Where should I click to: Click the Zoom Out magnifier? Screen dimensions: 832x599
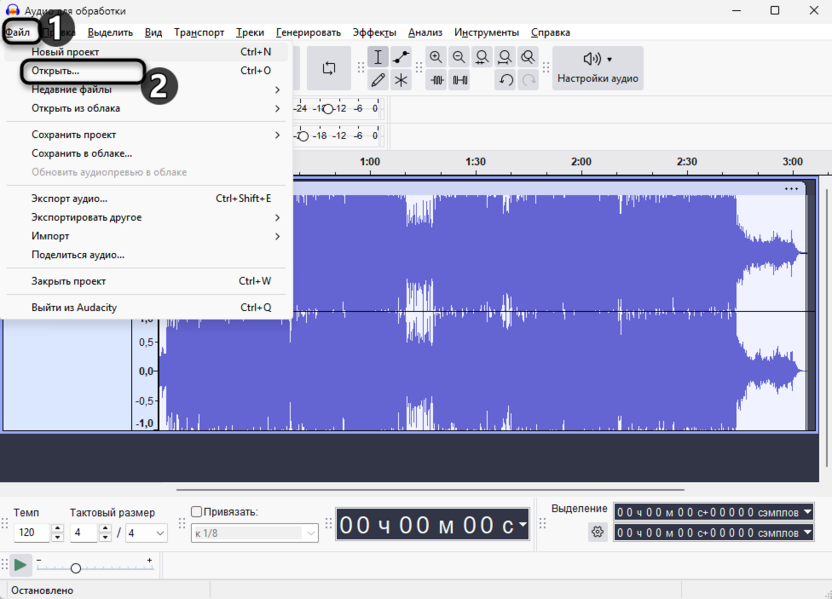(459, 57)
